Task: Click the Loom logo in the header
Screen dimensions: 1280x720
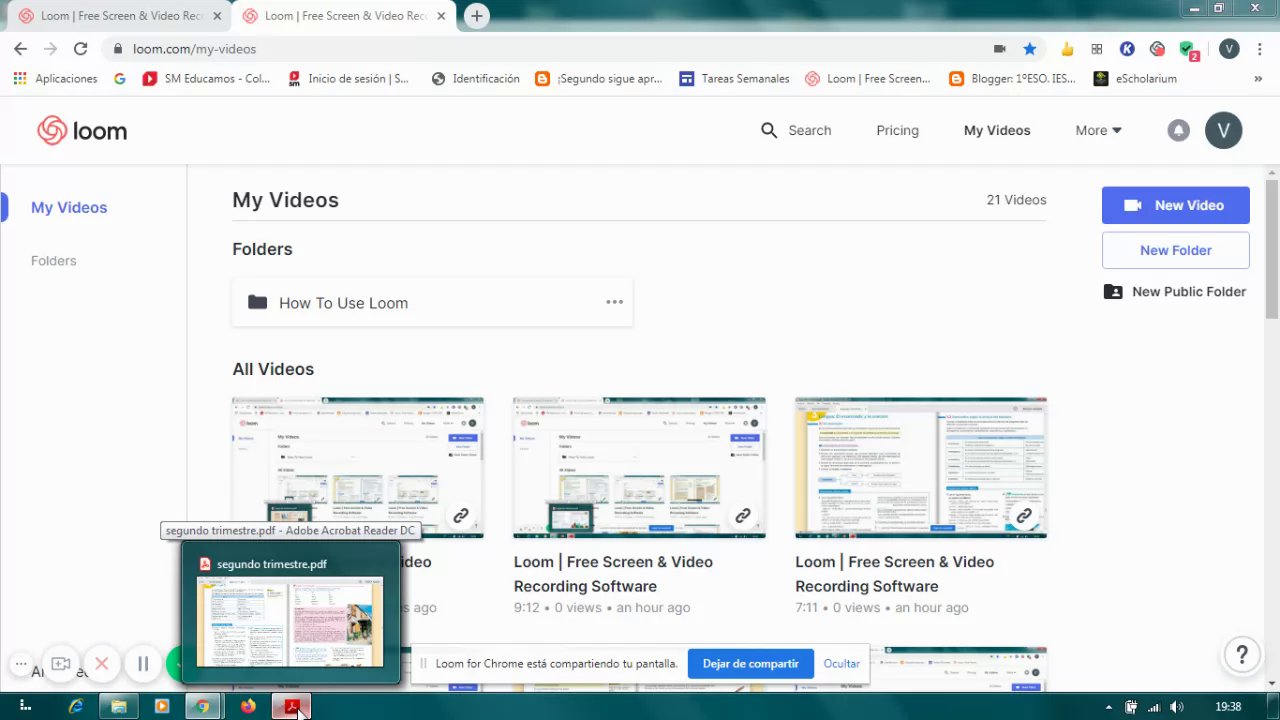Action: 82,131
